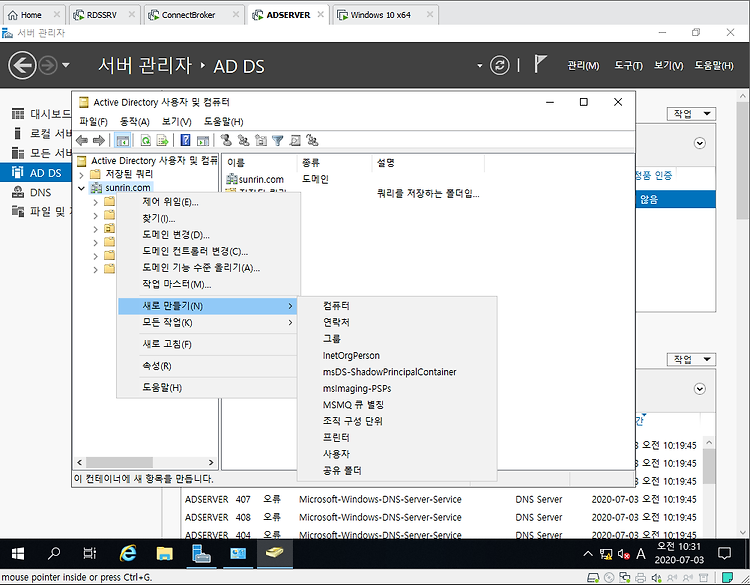Click the Windows Start button
This screenshot has width=750, height=585.
(x=18, y=553)
